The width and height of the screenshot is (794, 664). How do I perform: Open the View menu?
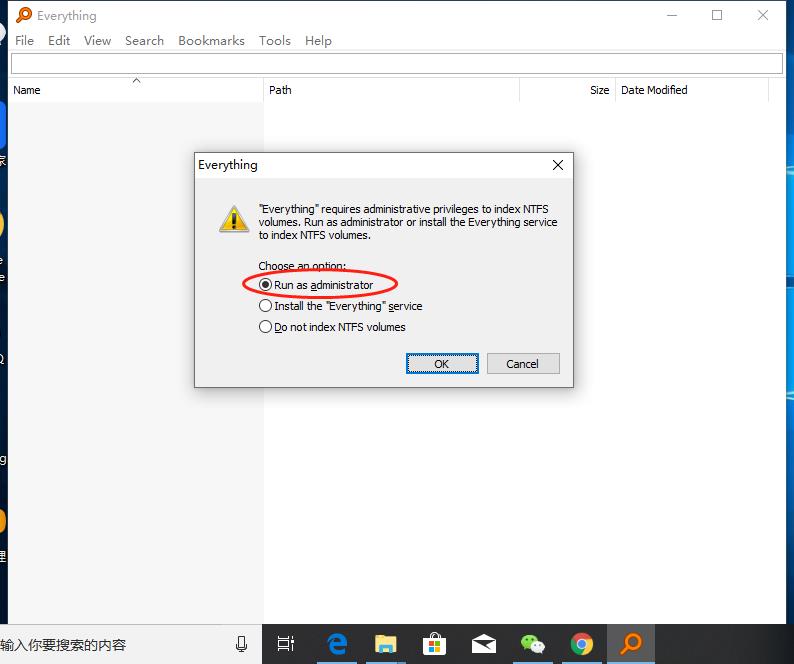97,41
